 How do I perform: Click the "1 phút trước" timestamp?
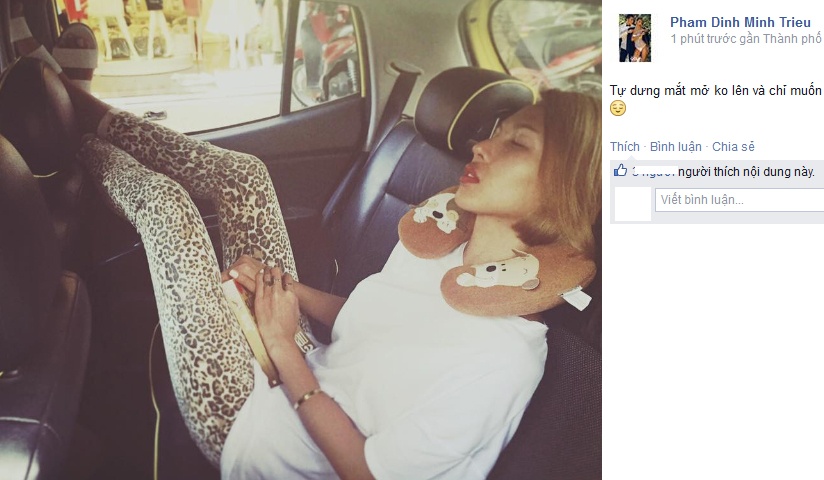(703, 39)
